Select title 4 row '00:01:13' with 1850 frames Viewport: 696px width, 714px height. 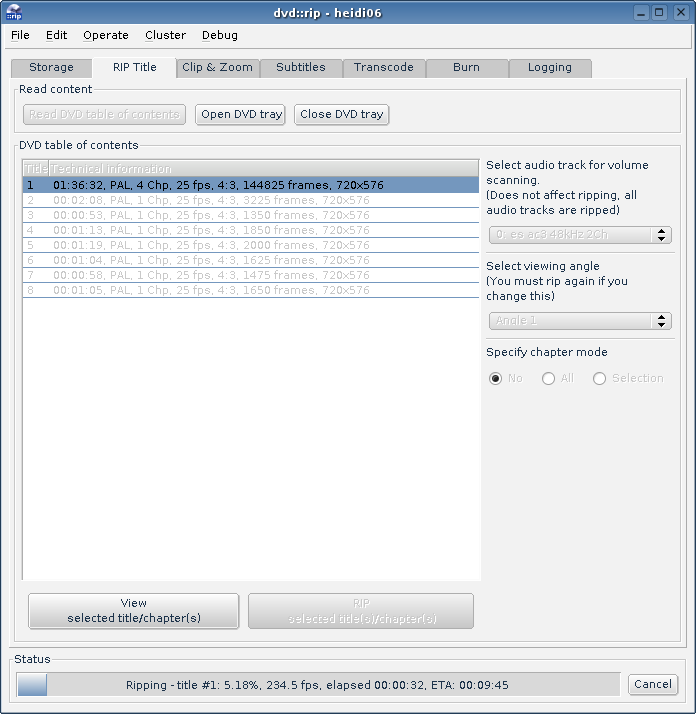251,230
